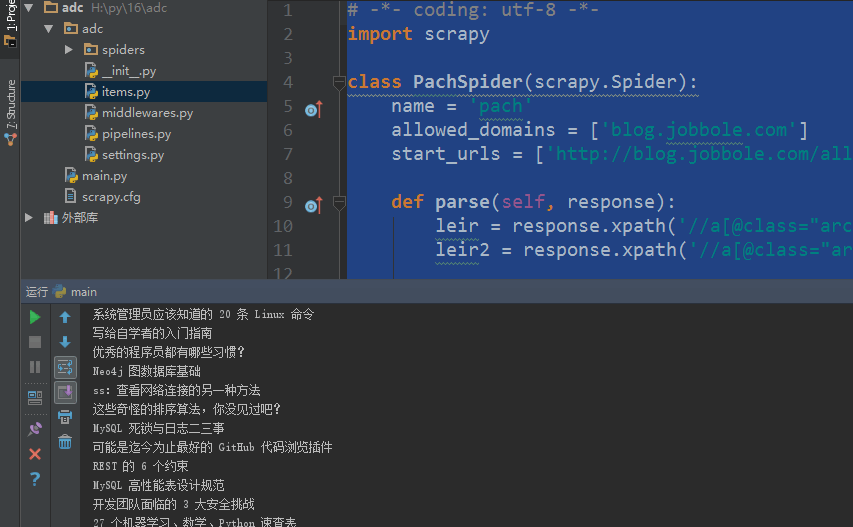The width and height of the screenshot is (853, 527).
Task: Click the up arrow in run panel
Action: (65, 317)
